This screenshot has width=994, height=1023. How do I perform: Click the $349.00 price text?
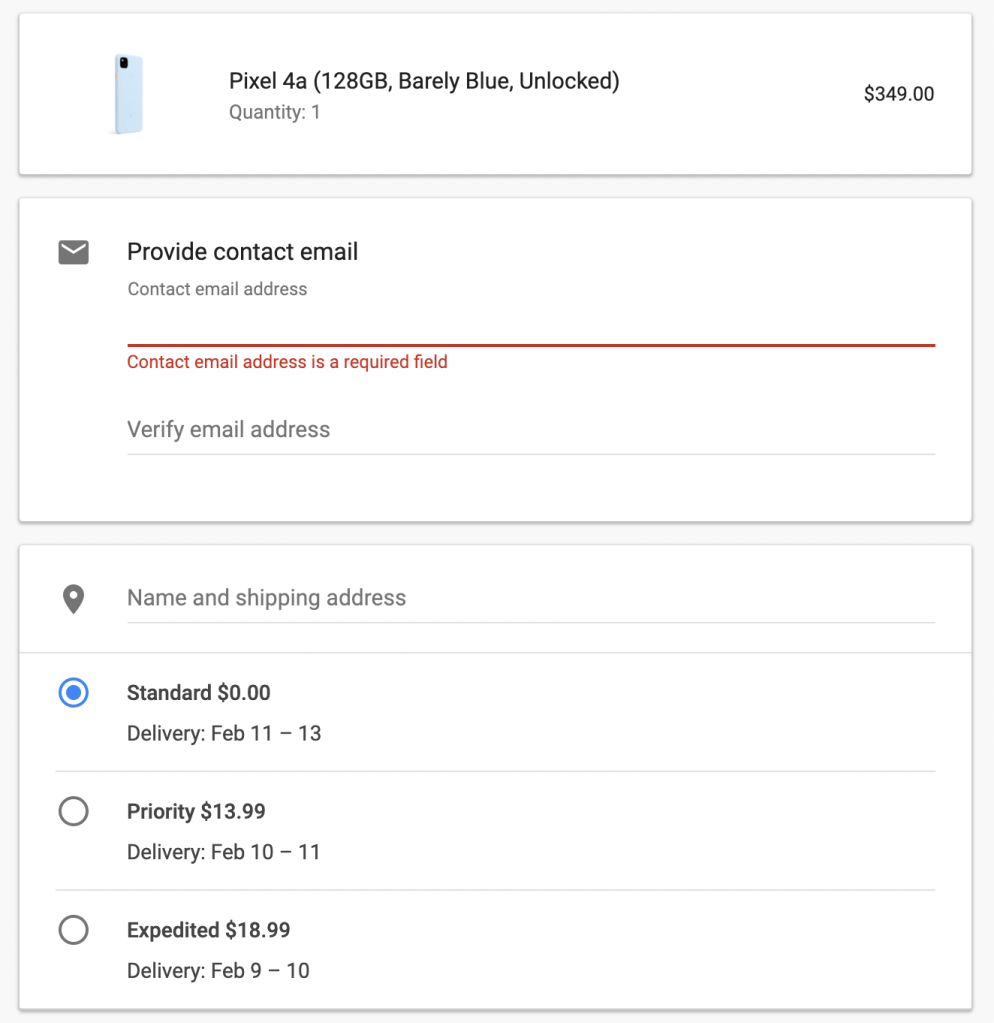[899, 94]
